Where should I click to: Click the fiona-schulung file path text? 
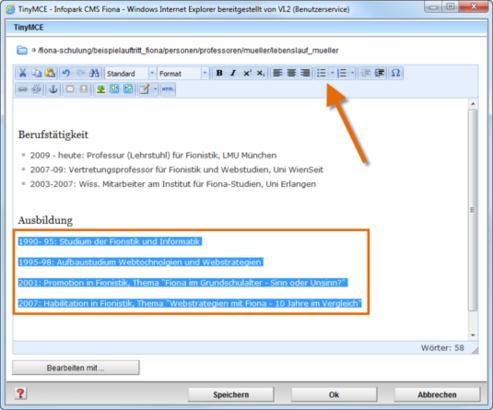pyautogui.click(x=188, y=51)
